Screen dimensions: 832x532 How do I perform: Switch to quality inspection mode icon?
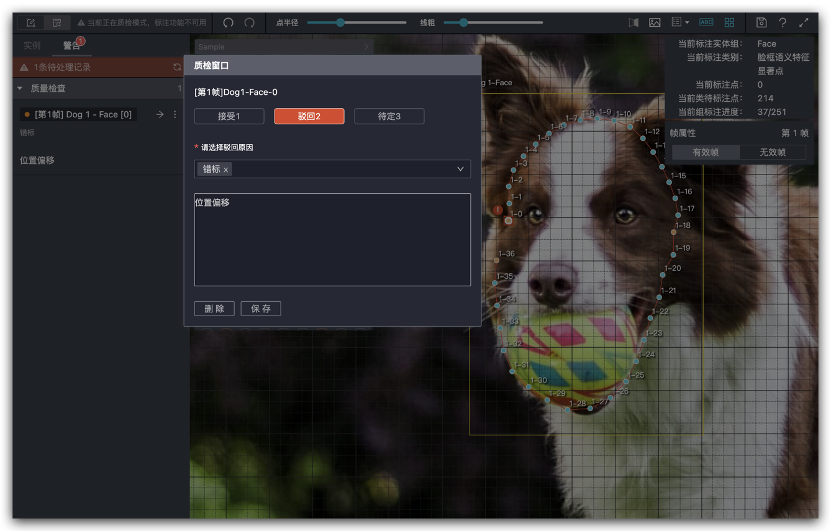(x=57, y=23)
